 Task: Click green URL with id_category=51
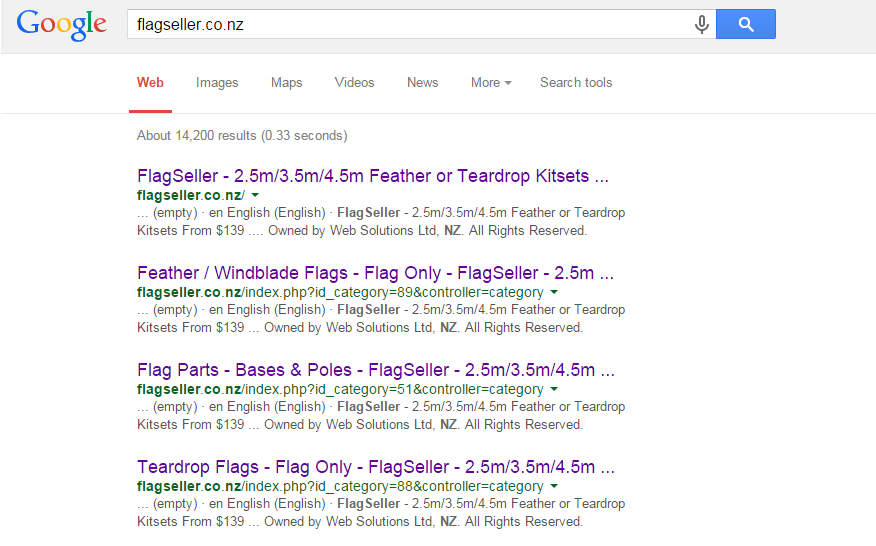(340, 390)
